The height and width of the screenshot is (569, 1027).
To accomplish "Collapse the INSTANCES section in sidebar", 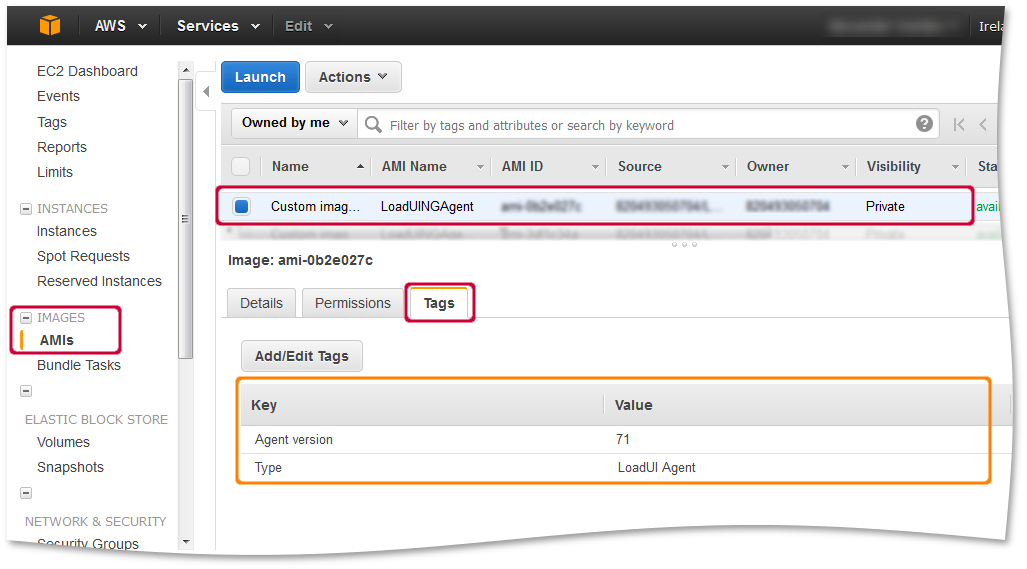I will (26, 209).
